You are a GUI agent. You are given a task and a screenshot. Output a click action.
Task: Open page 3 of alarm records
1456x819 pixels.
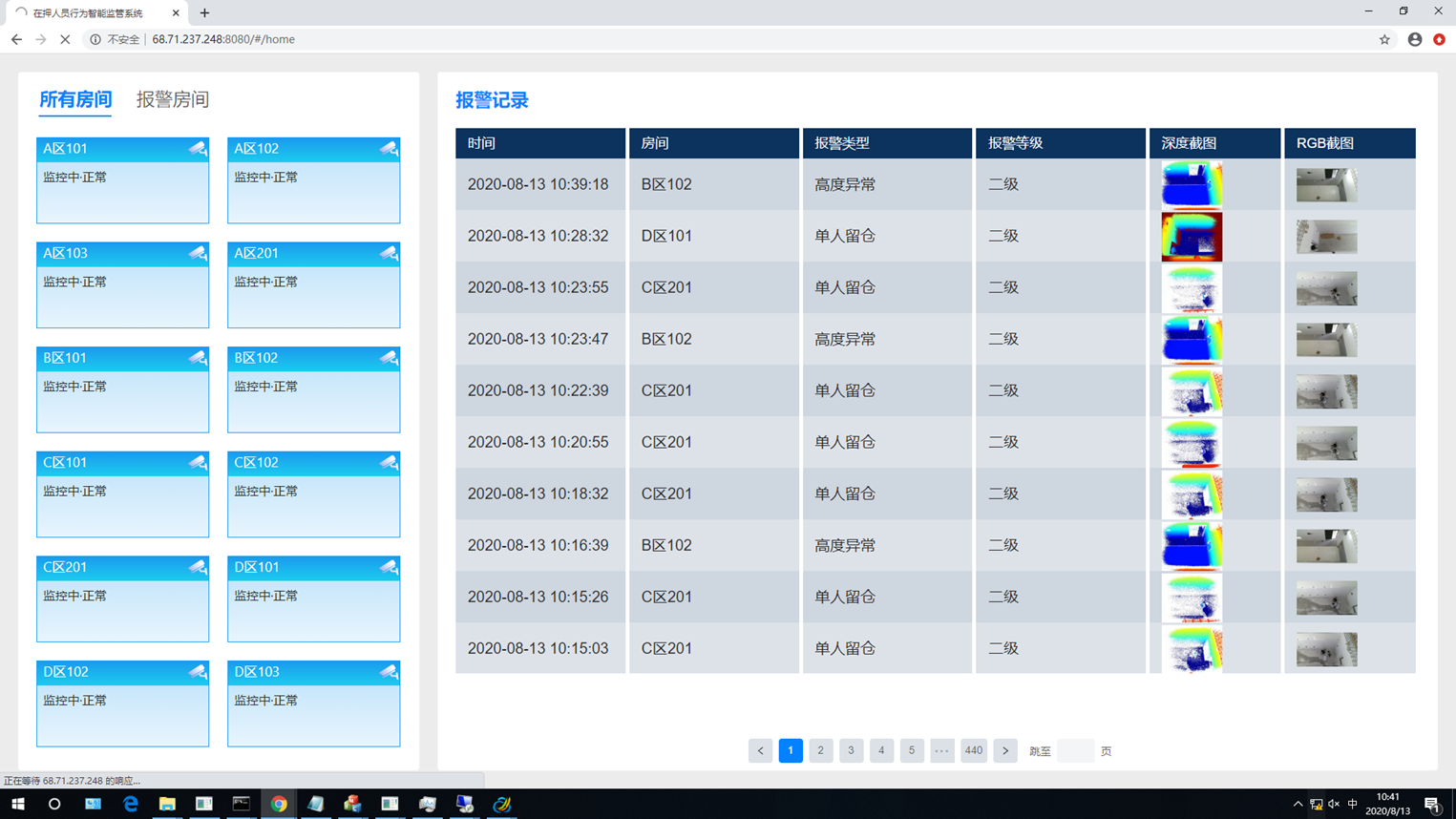pos(851,751)
